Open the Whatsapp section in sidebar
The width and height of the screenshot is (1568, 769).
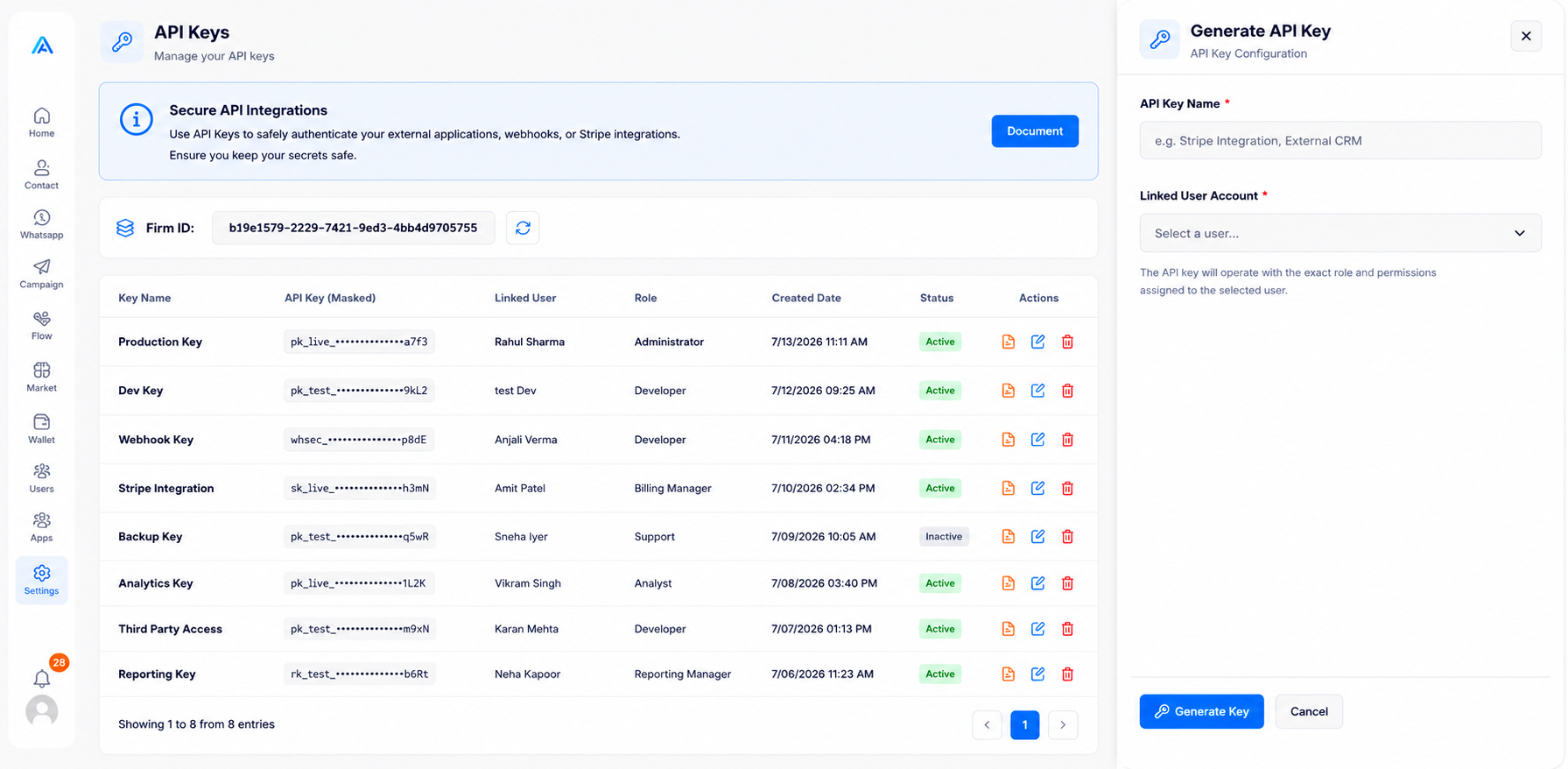[x=41, y=224]
